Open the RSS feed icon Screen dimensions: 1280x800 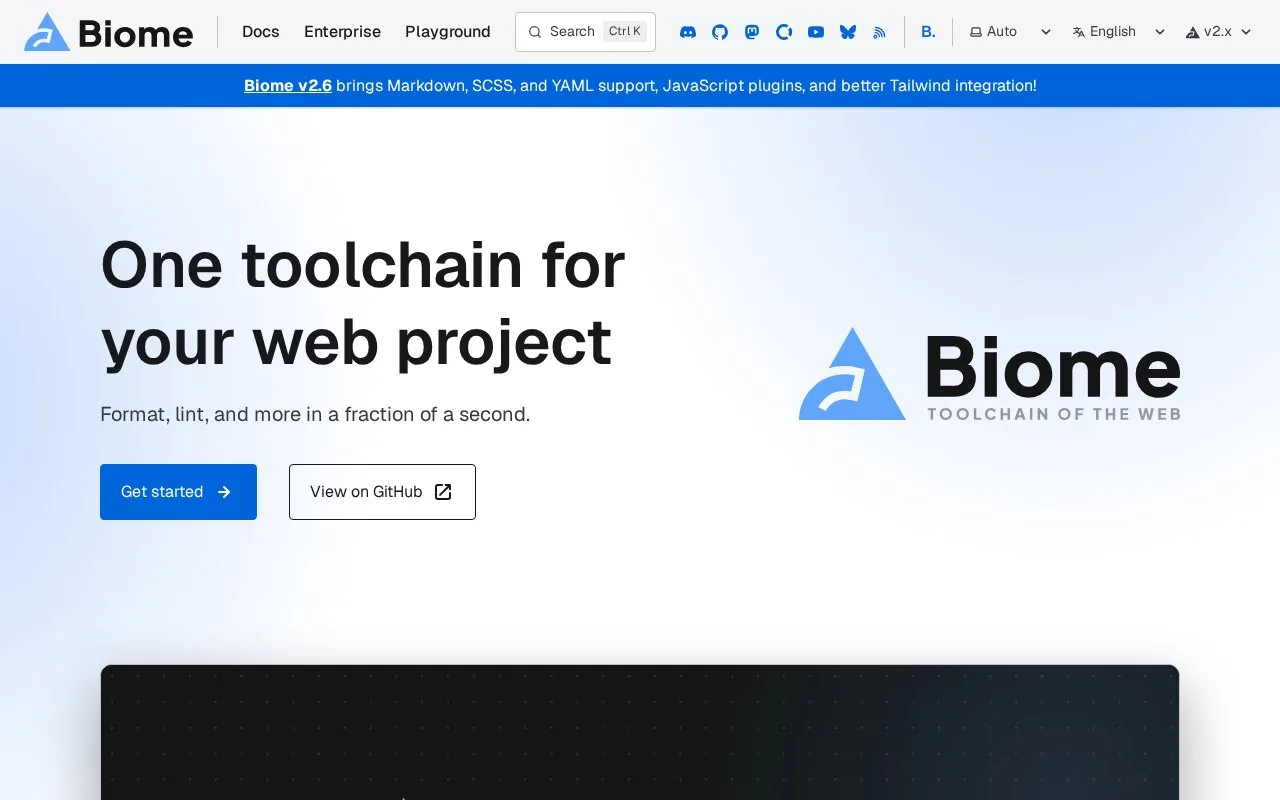tap(880, 32)
